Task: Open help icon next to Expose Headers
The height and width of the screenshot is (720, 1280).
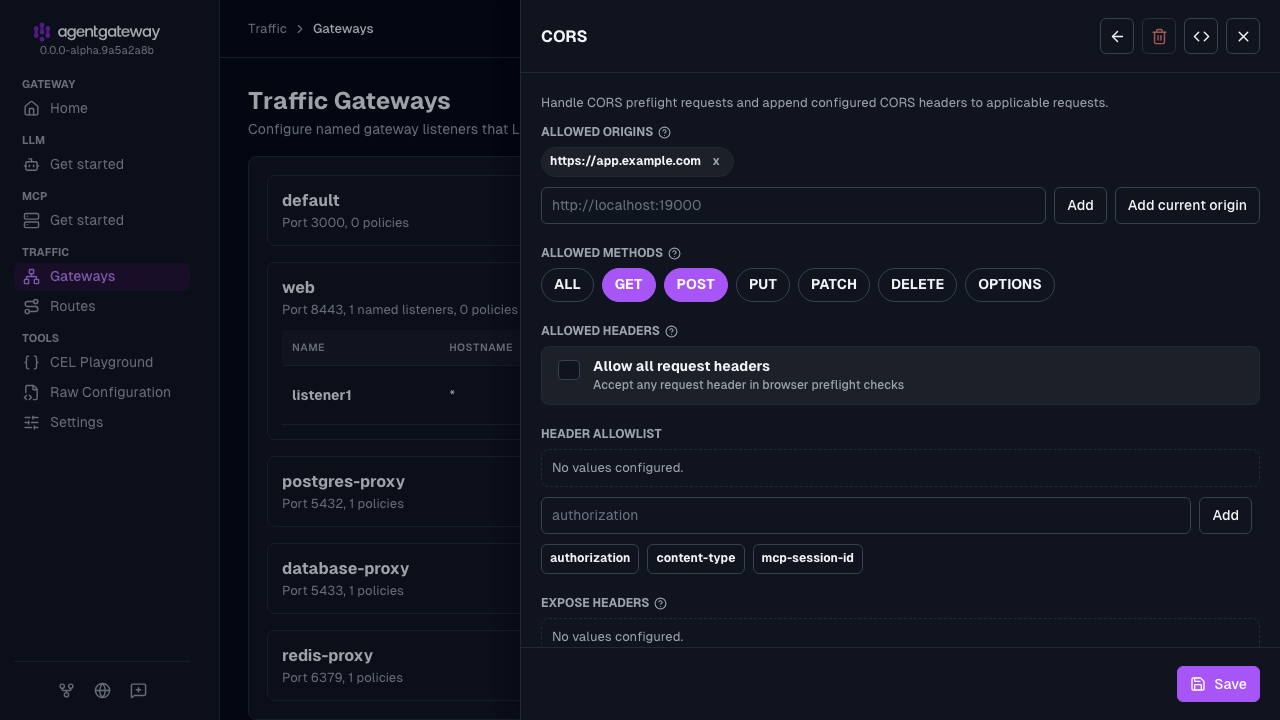Action: 660,604
